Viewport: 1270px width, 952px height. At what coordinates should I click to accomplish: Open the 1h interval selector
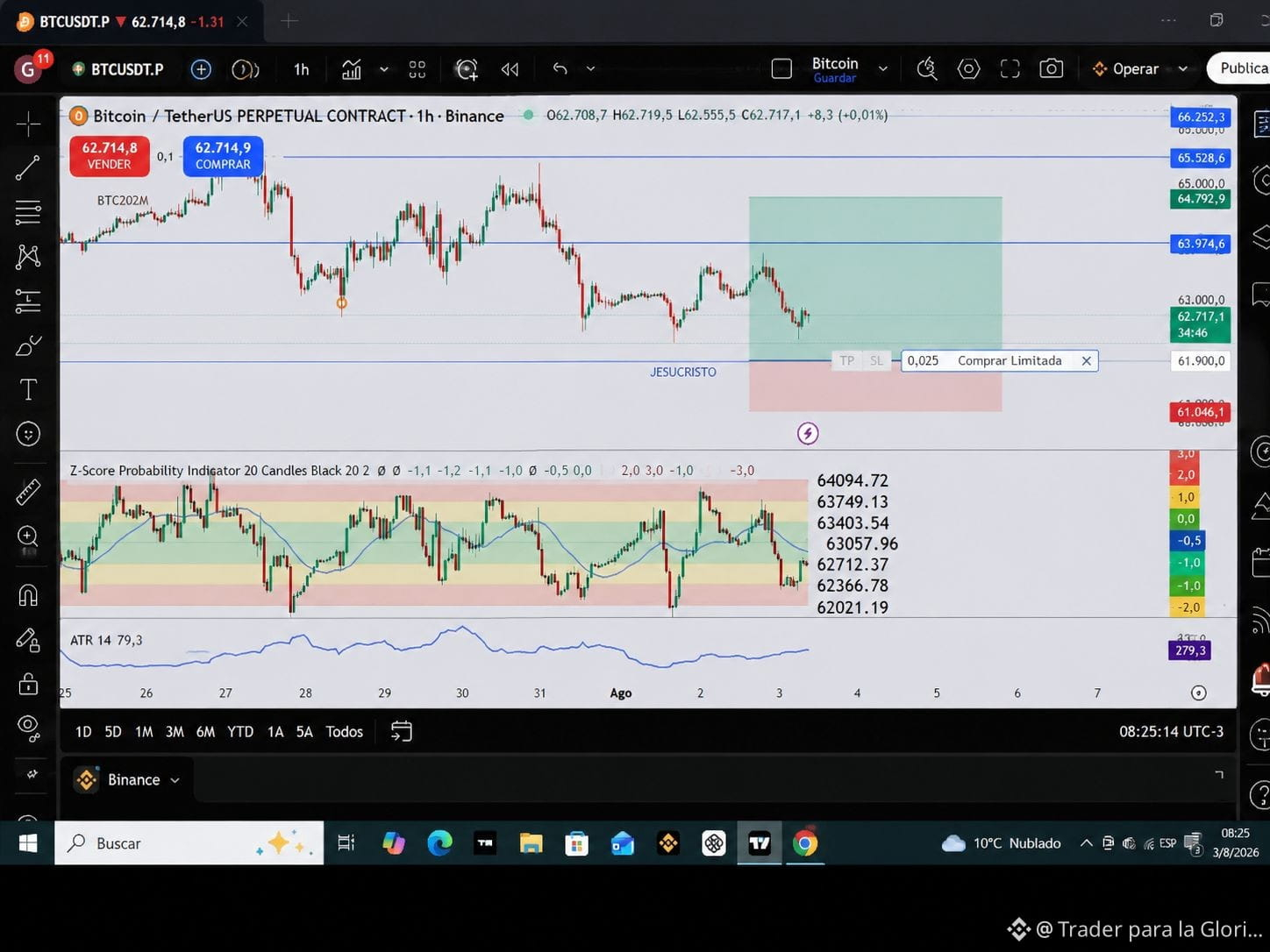(x=301, y=69)
